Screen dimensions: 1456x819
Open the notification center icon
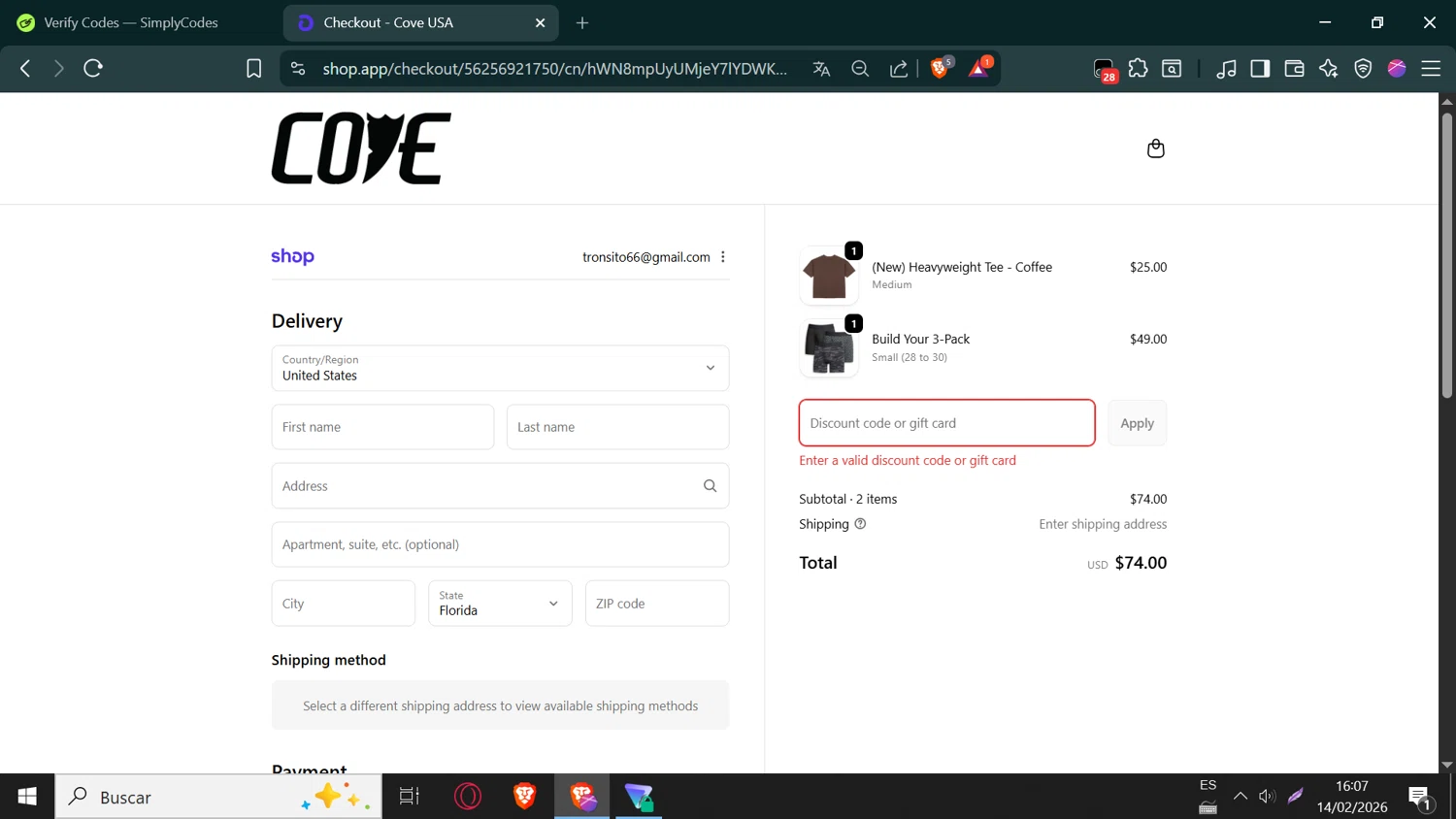tap(1420, 797)
